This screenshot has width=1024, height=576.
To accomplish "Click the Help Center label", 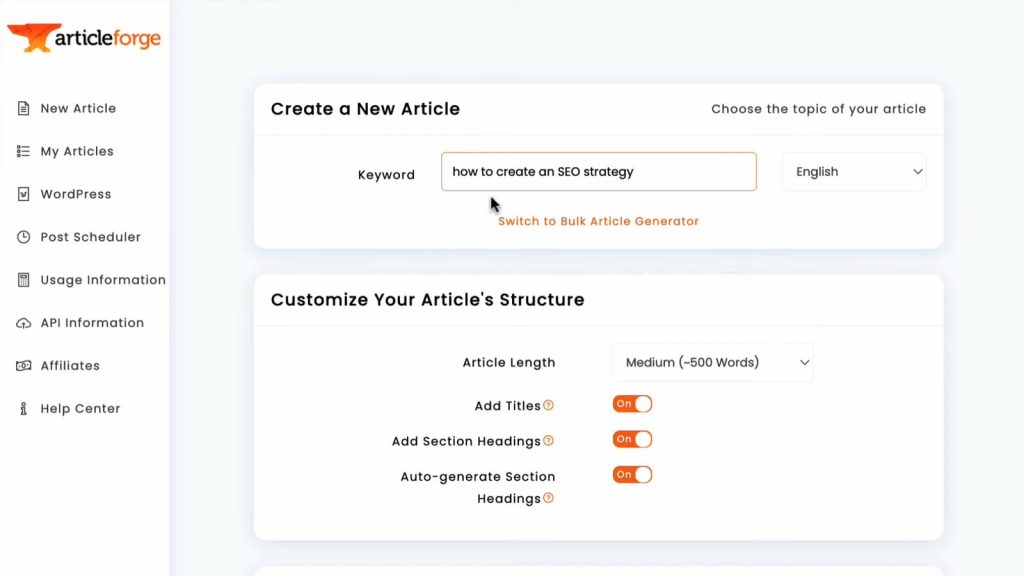I will 83,408.
